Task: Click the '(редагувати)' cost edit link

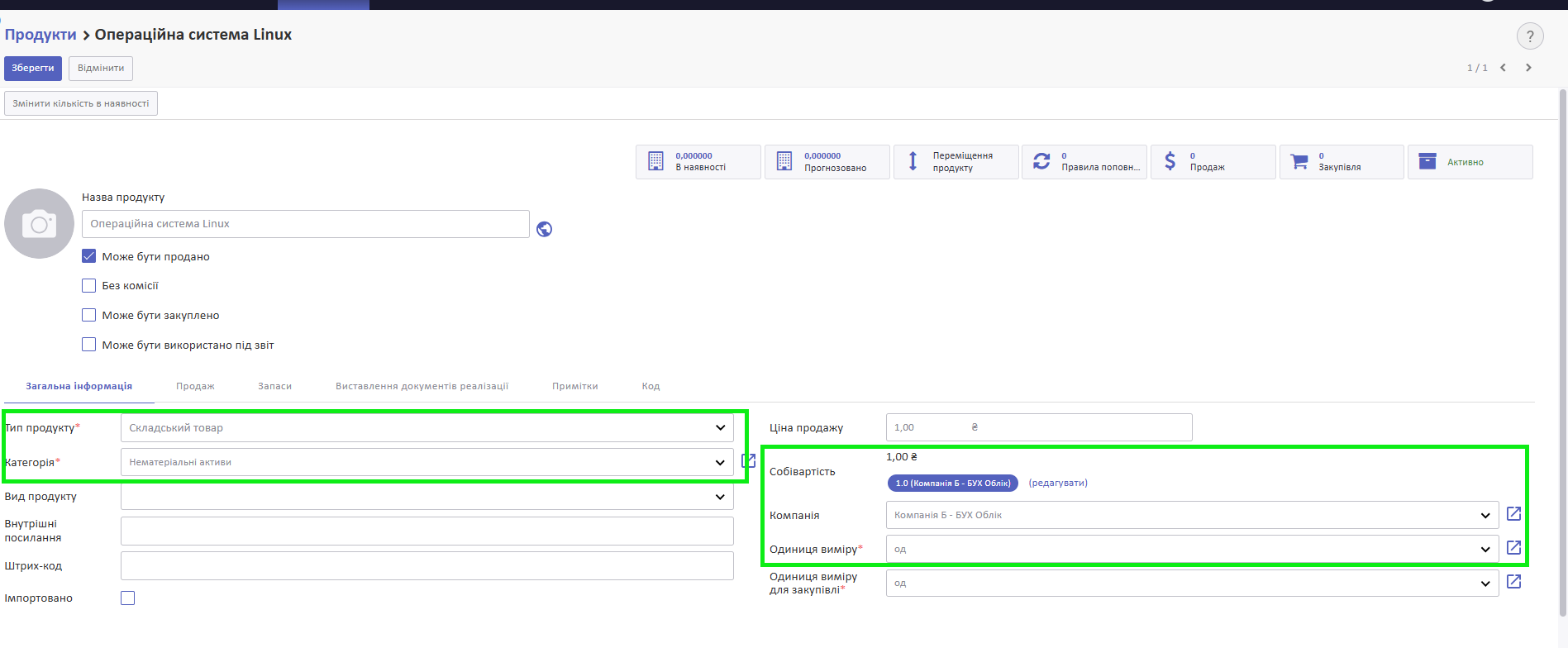Action: tap(1058, 483)
